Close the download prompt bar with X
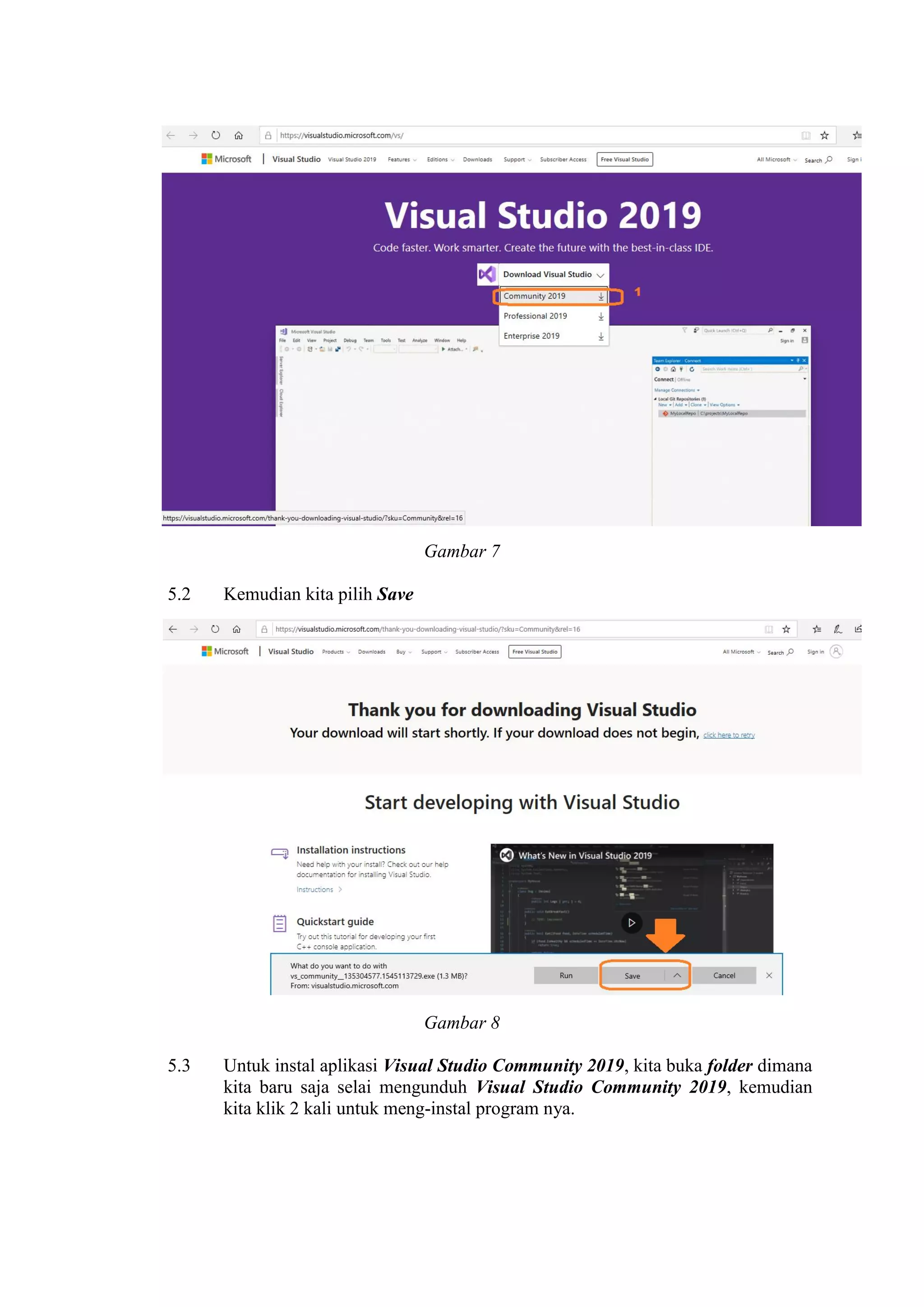The image size is (924, 1307). pos(769,975)
